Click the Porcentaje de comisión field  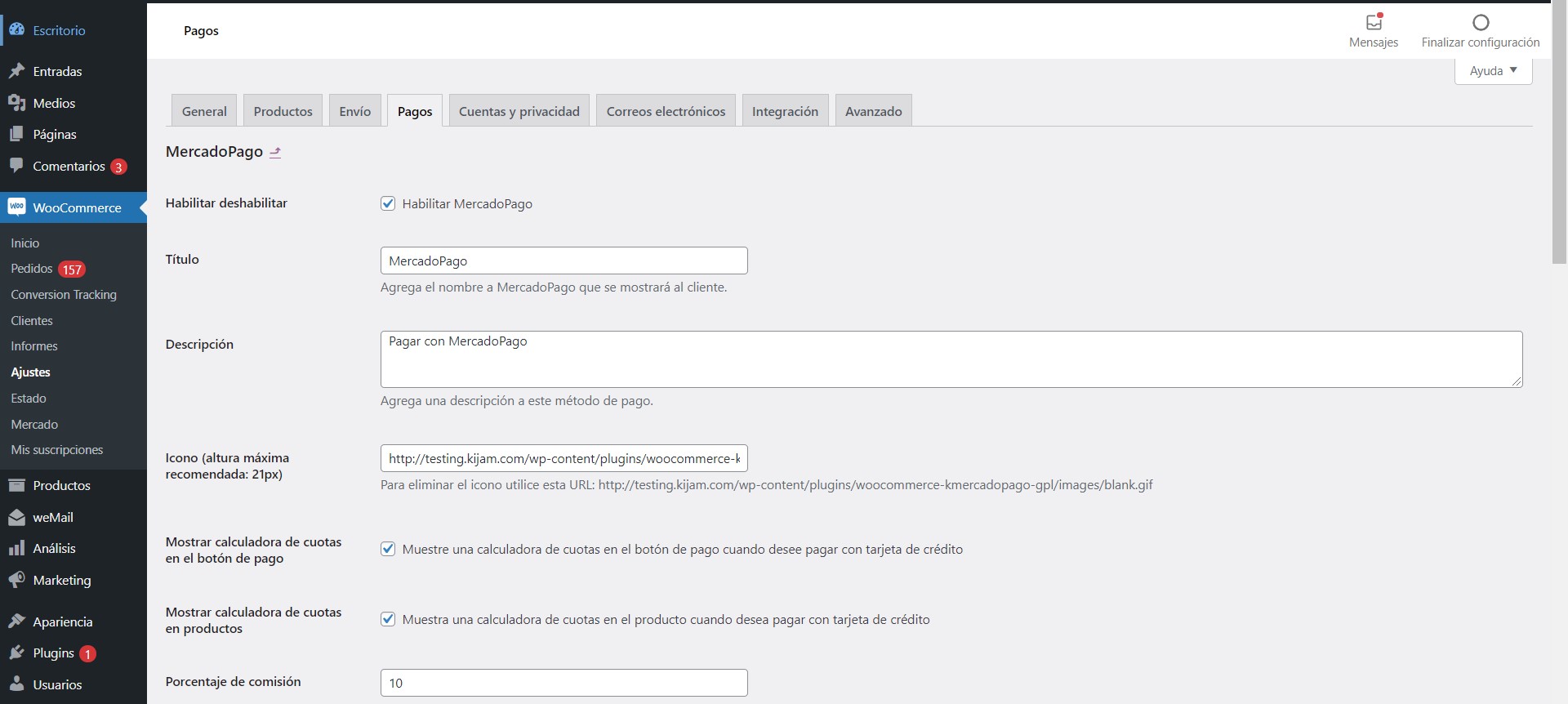[563, 683]
